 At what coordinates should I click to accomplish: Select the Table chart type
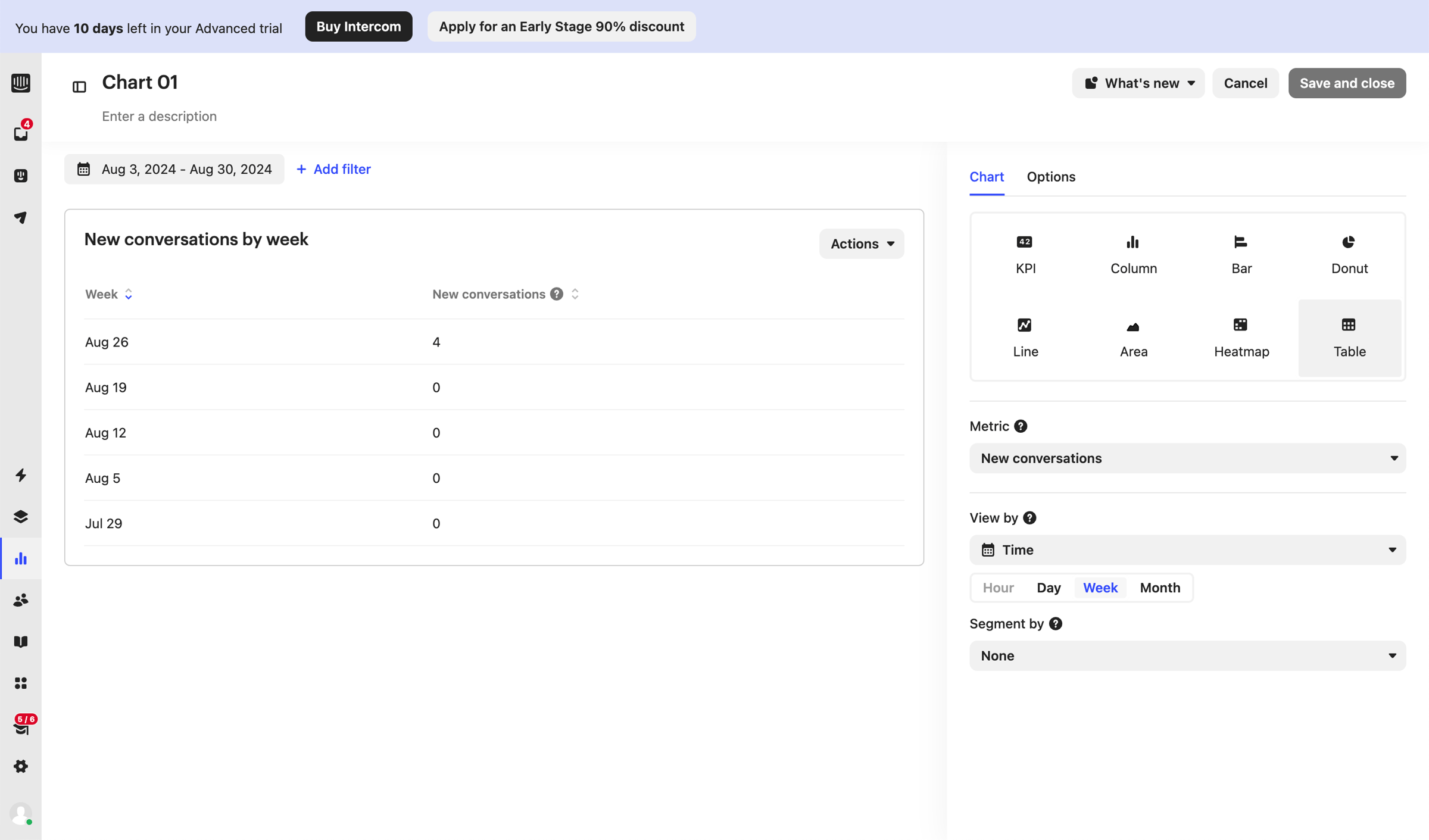[1349, 338]
